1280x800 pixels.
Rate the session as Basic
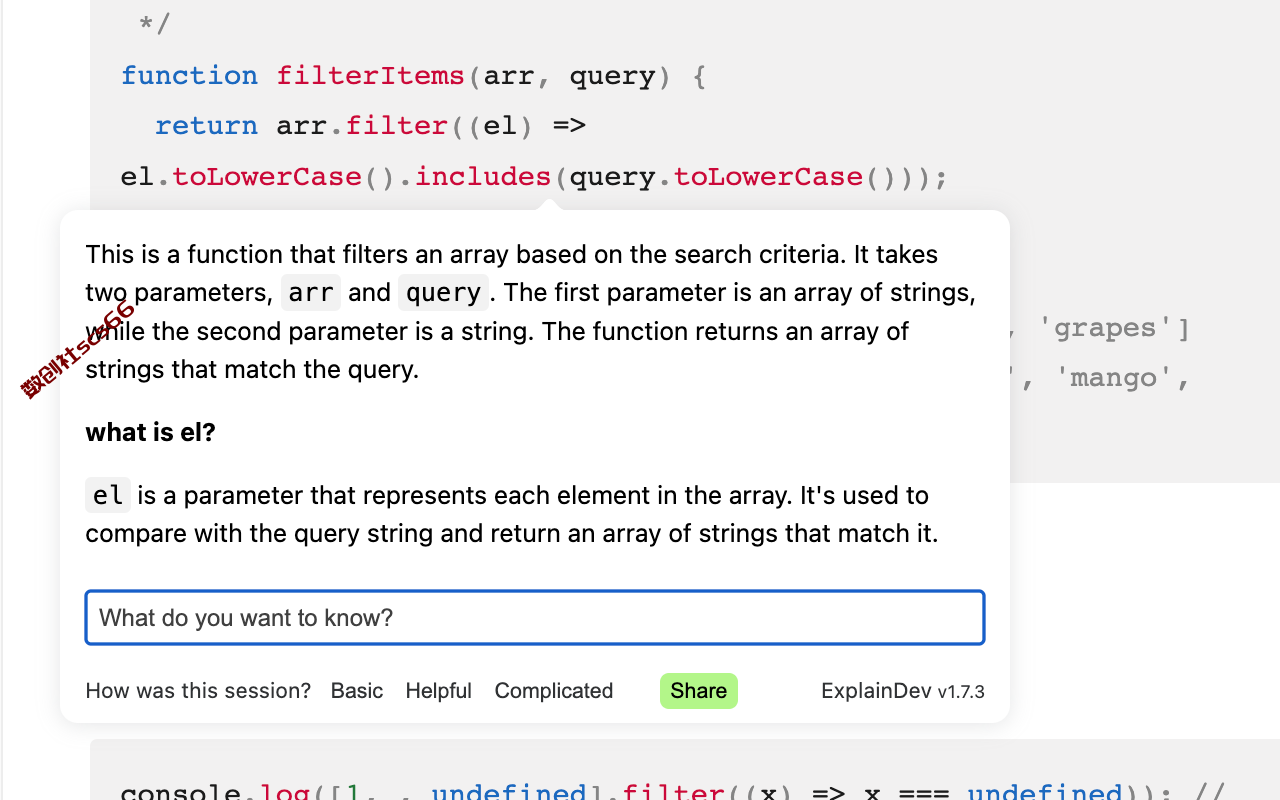tap(357, 691)
